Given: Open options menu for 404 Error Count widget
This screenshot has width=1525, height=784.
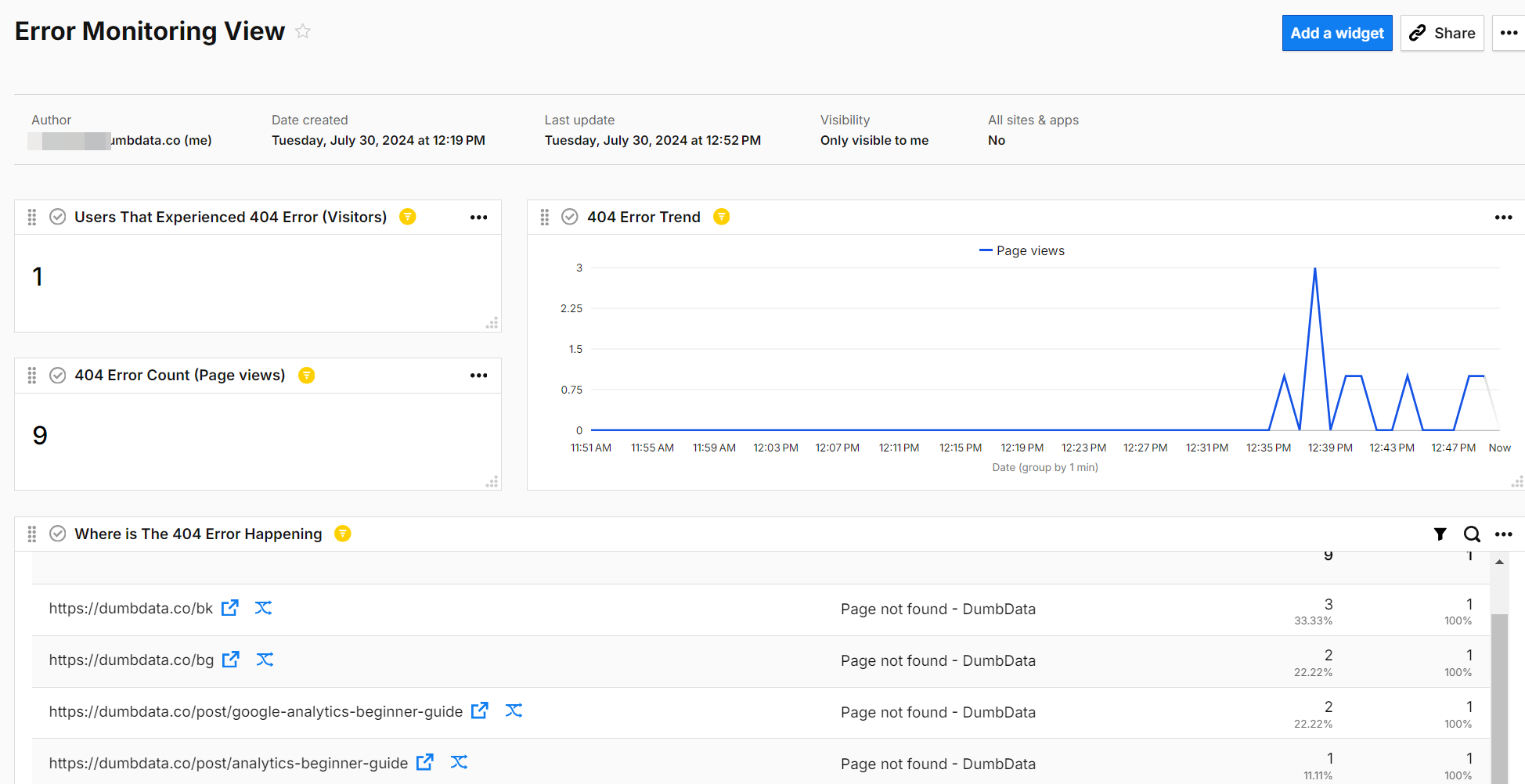Looking at the screenshot, I should click(478, 376).
